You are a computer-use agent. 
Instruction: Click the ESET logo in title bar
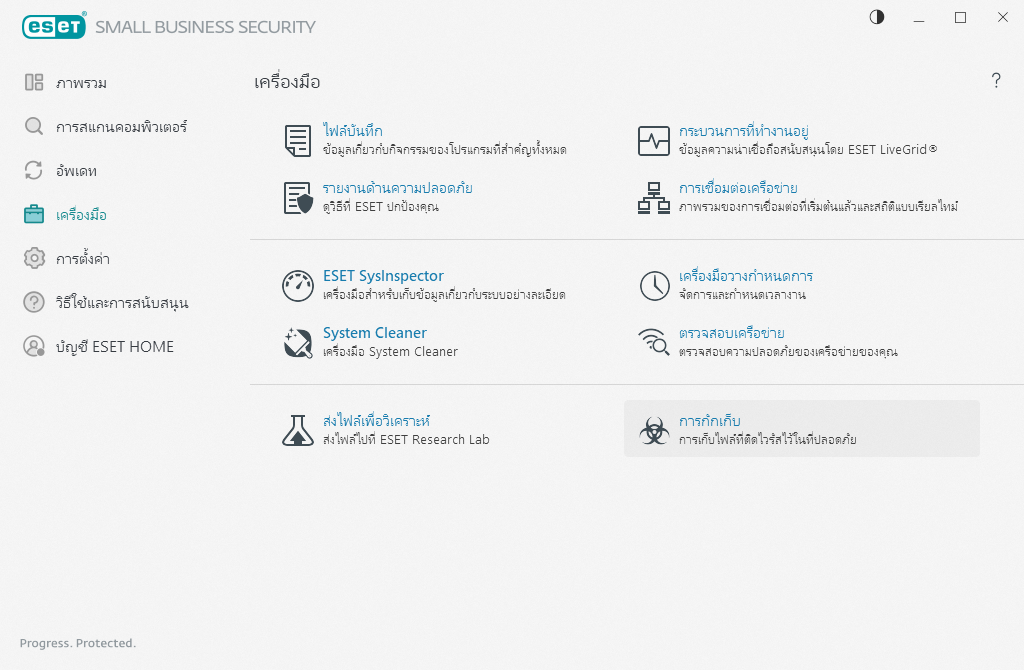[53, 26]
